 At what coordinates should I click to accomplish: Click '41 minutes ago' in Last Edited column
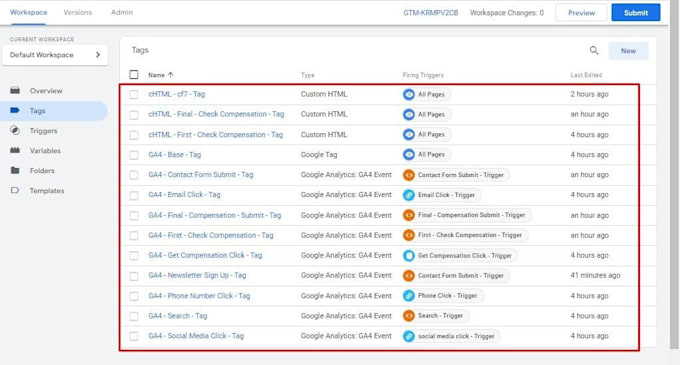click(595, 275)
